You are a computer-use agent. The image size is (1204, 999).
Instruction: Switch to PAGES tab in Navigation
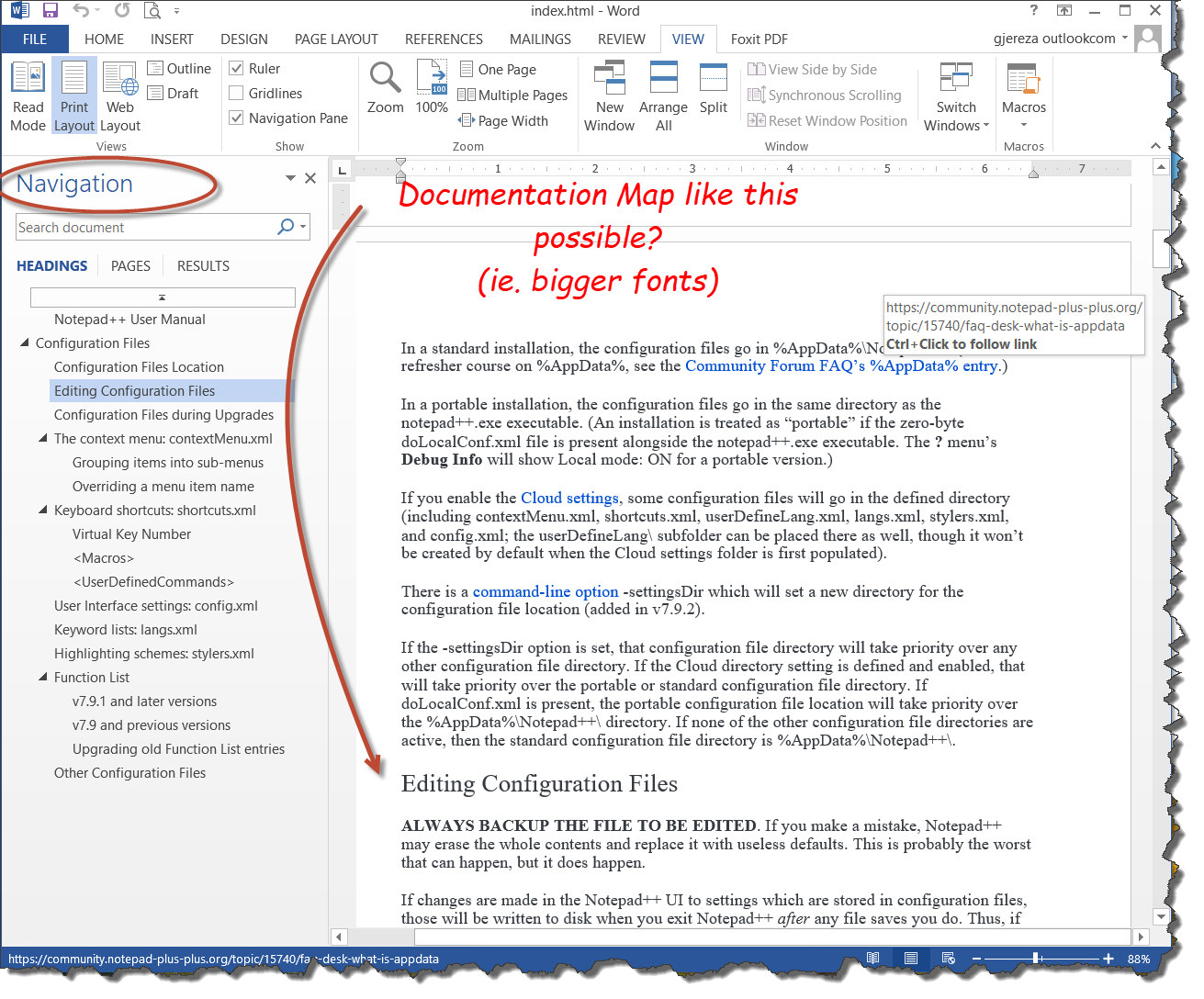[x=130, y=265]
